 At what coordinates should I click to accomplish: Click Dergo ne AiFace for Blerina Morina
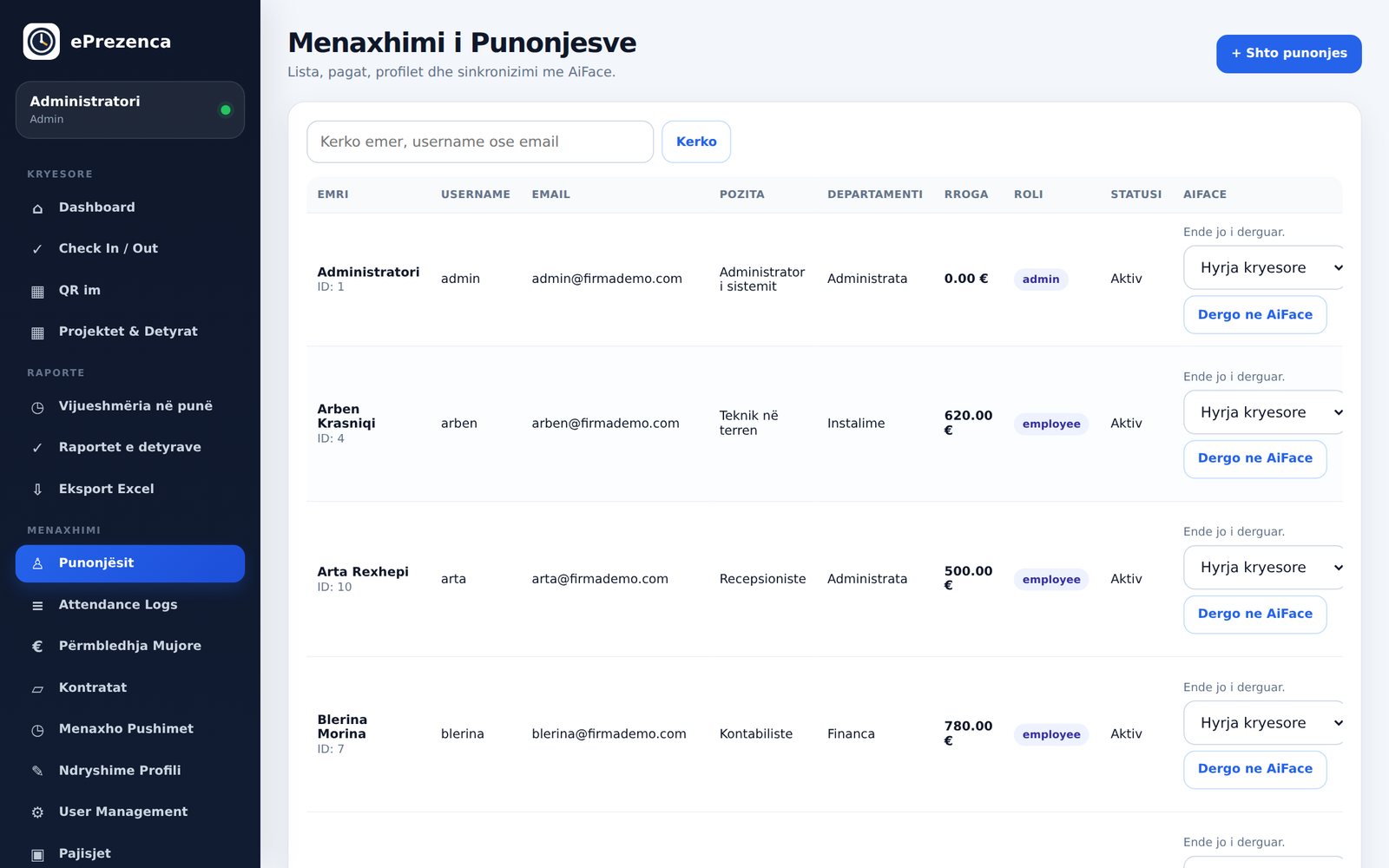(1255, 769)
